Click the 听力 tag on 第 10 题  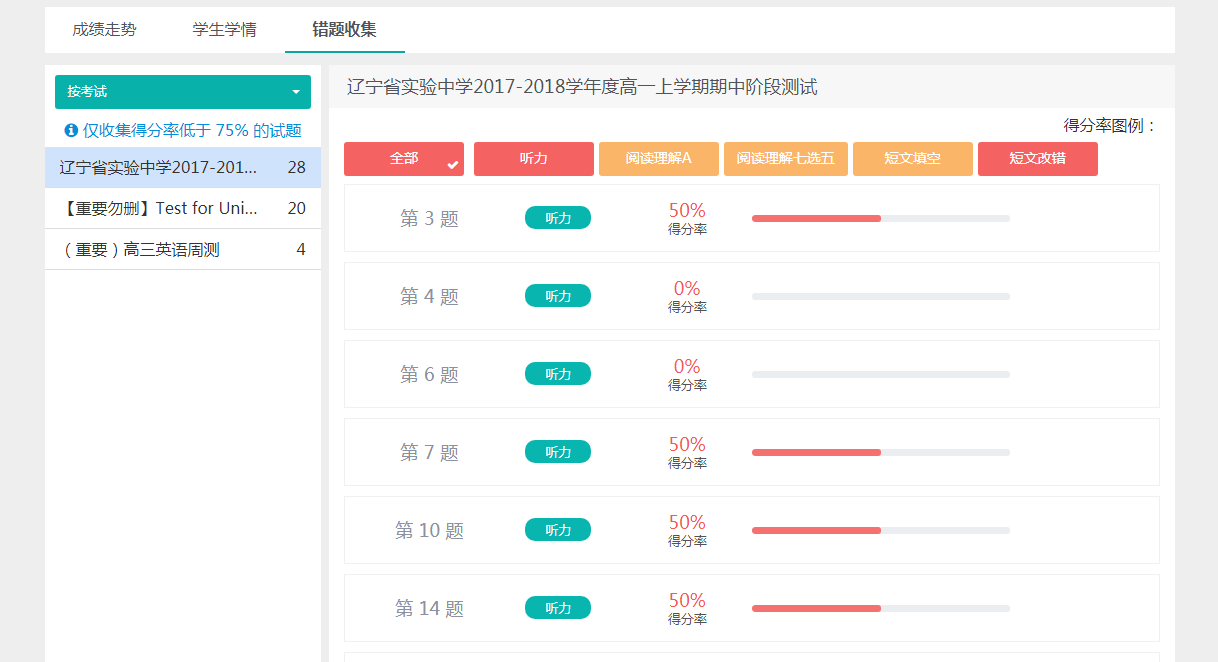(558, 530)
